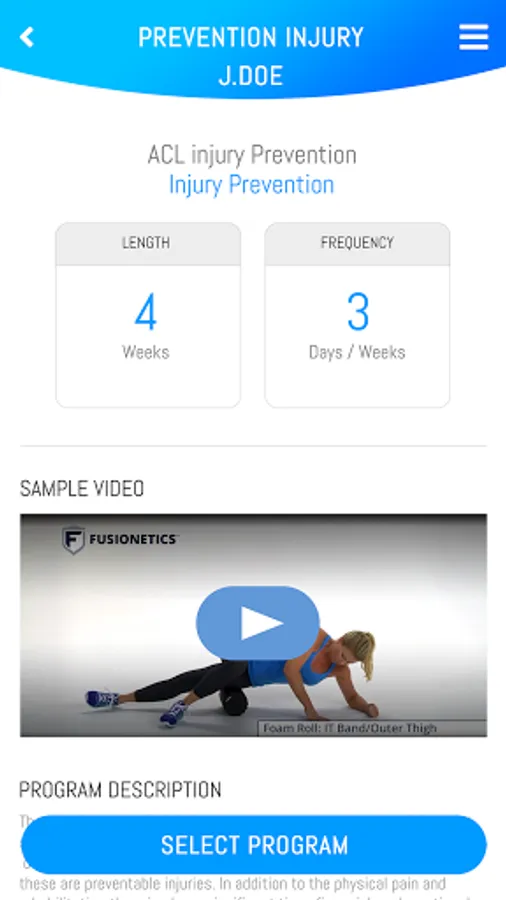Viewport: 506px width, 900px height.
Task: Tap the blue number 4
Action: [146, 312]
